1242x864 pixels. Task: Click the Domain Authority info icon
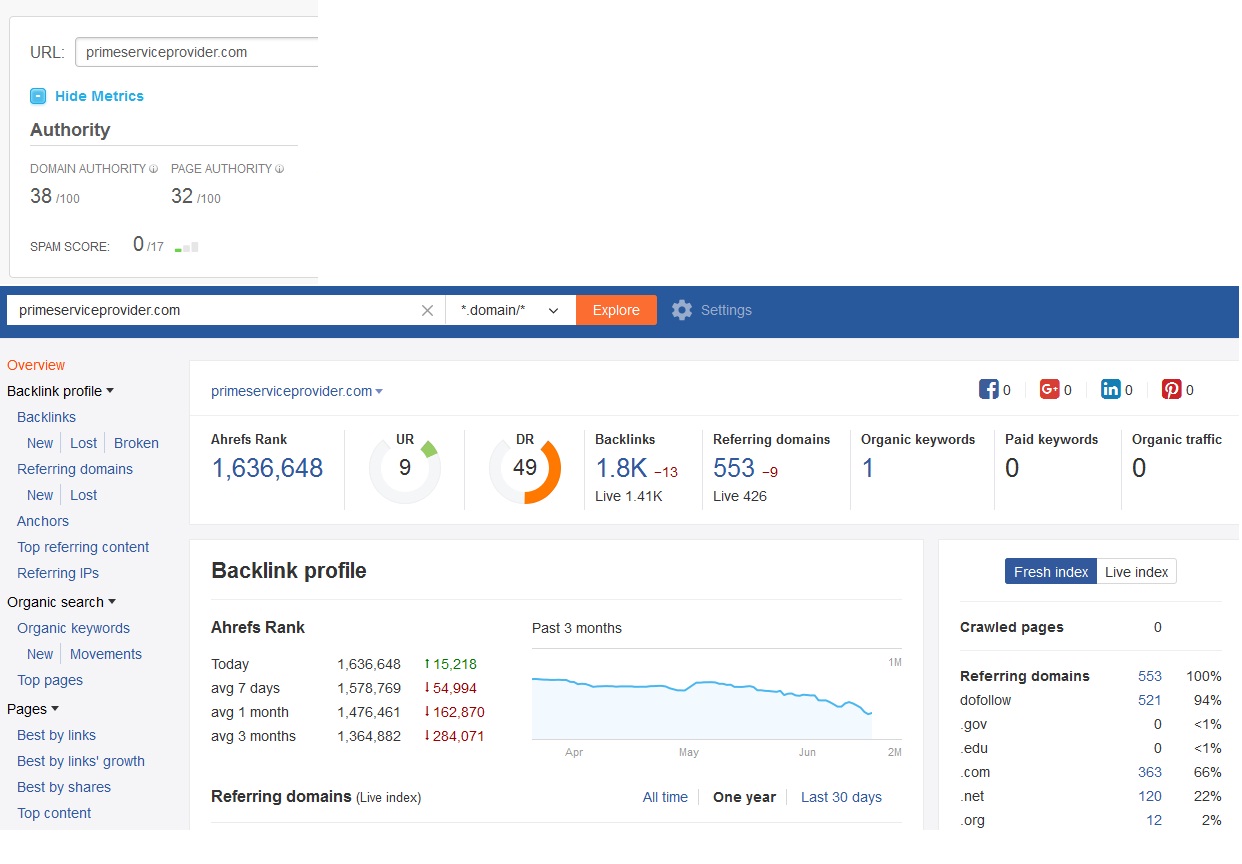coord(154,169)
